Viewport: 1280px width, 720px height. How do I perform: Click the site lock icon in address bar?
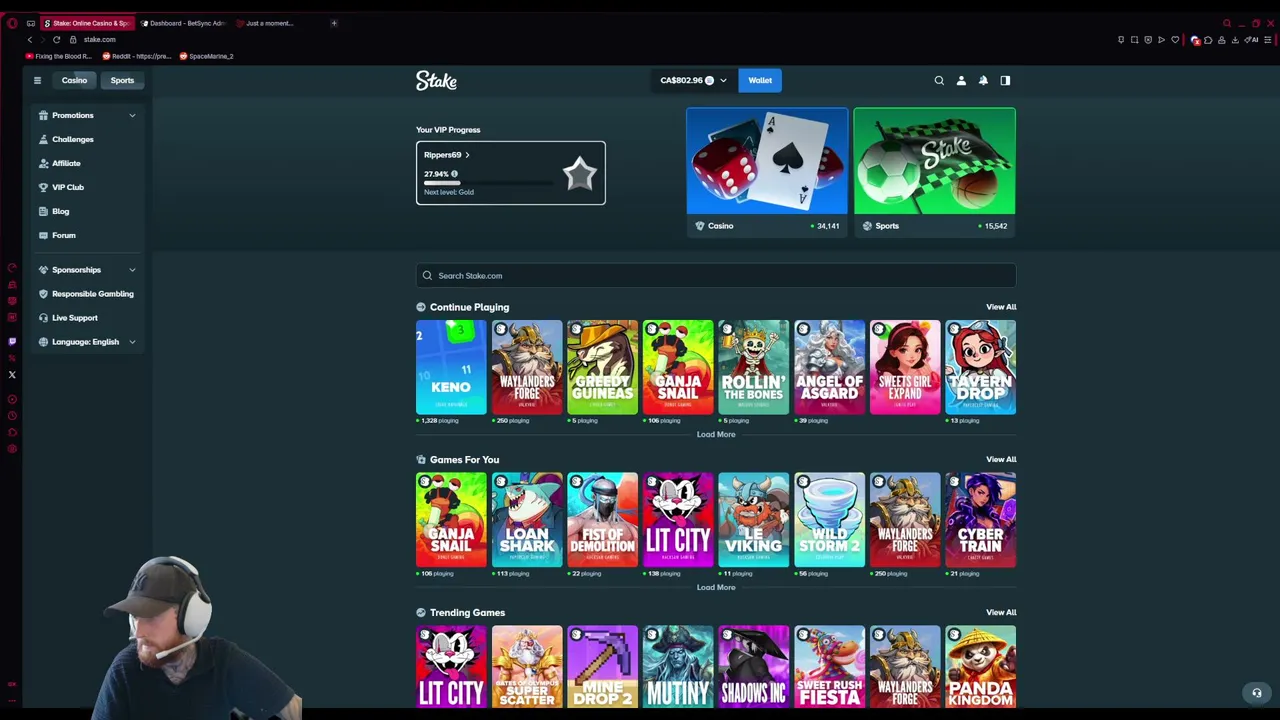coord(73,39)
